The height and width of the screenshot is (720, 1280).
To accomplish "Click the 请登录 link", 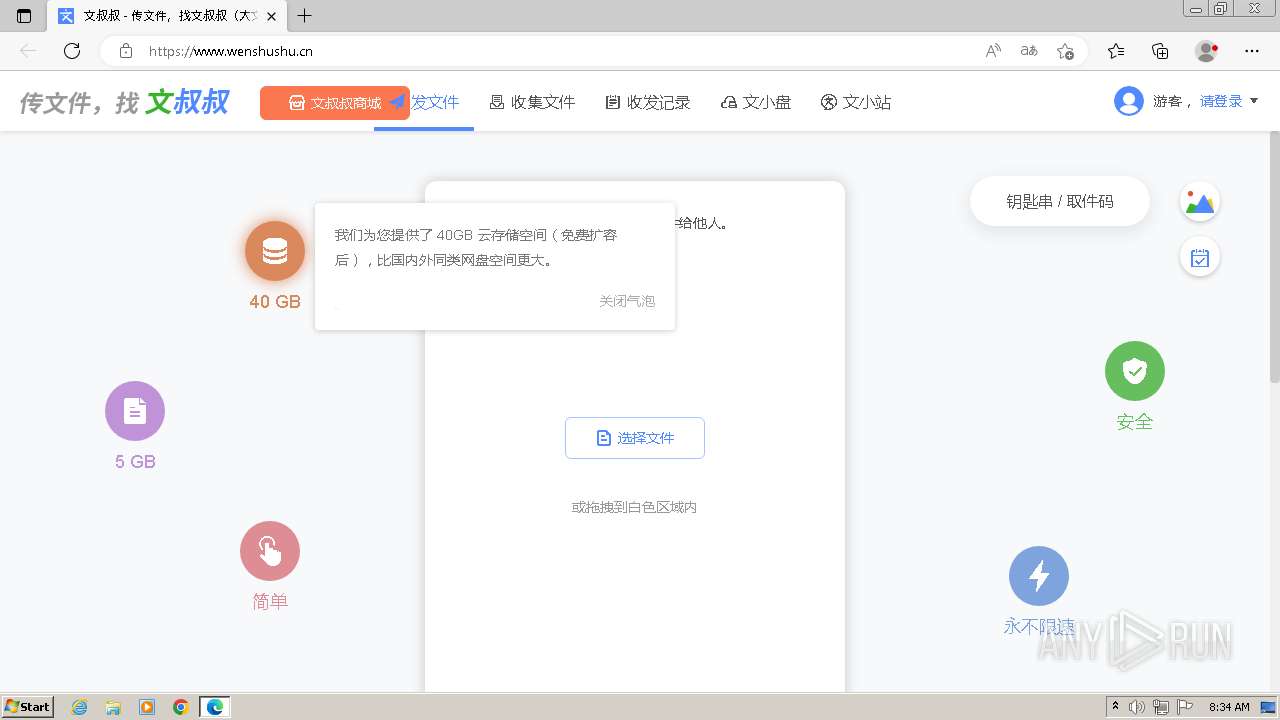I will click(x=1221, y=101).
